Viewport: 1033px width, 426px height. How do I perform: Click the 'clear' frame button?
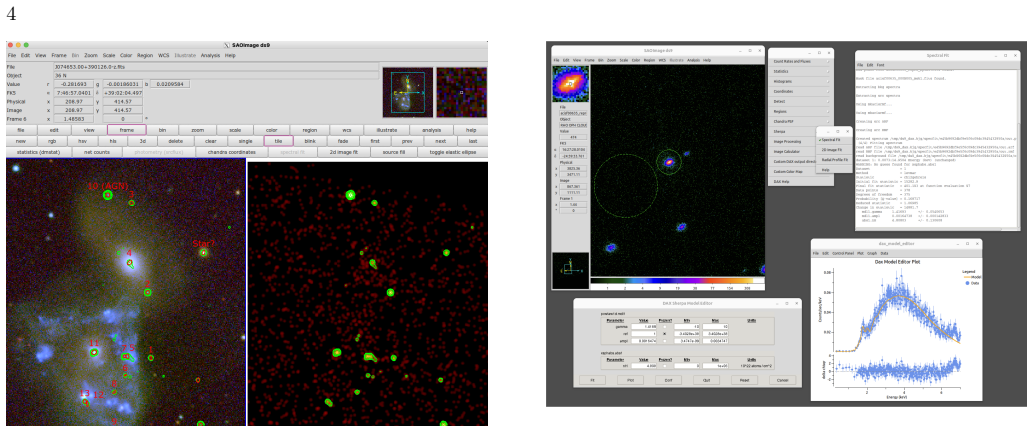pyautogui.click(x=210, y=141)
